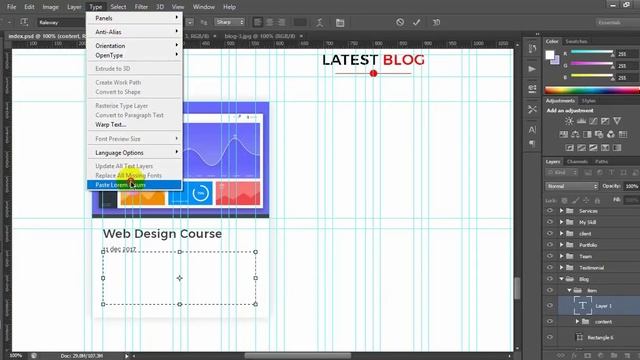This screenshot has width=640, height=360.
Task: Hide the Rectangle 6 layer
Action: (x=549, y=337)
